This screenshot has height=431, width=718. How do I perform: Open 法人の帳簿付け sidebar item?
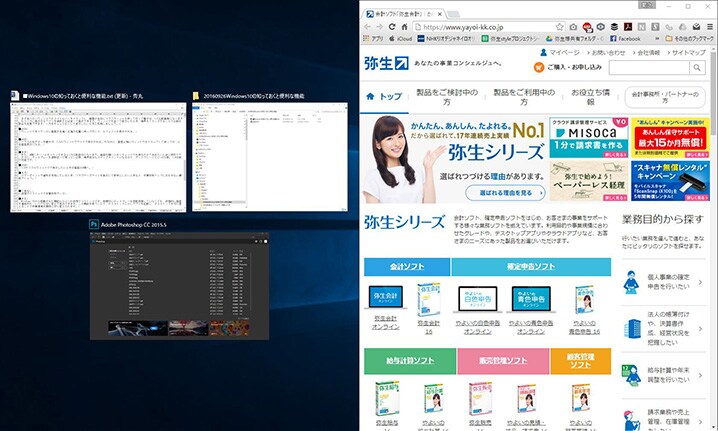pyautogui.click(x=663, y=328)
